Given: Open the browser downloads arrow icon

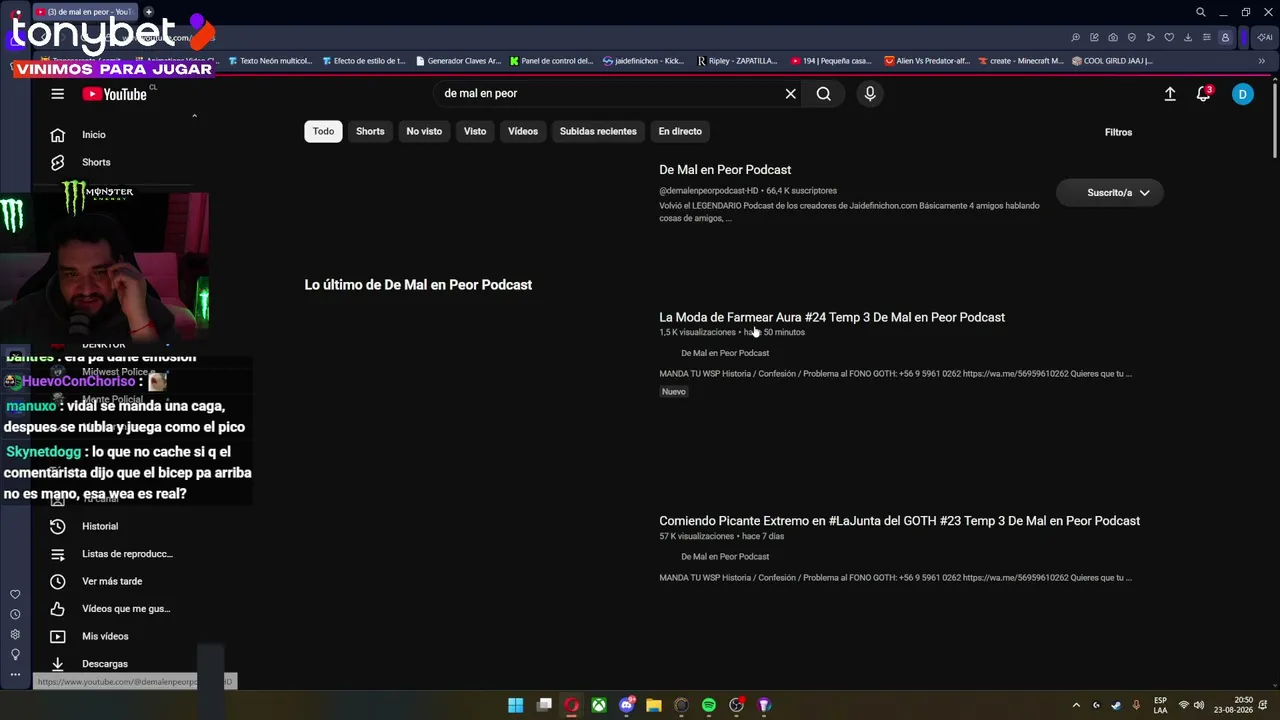Looking at the screenshot, I should pyautogui.click(x=1188, y=38).
